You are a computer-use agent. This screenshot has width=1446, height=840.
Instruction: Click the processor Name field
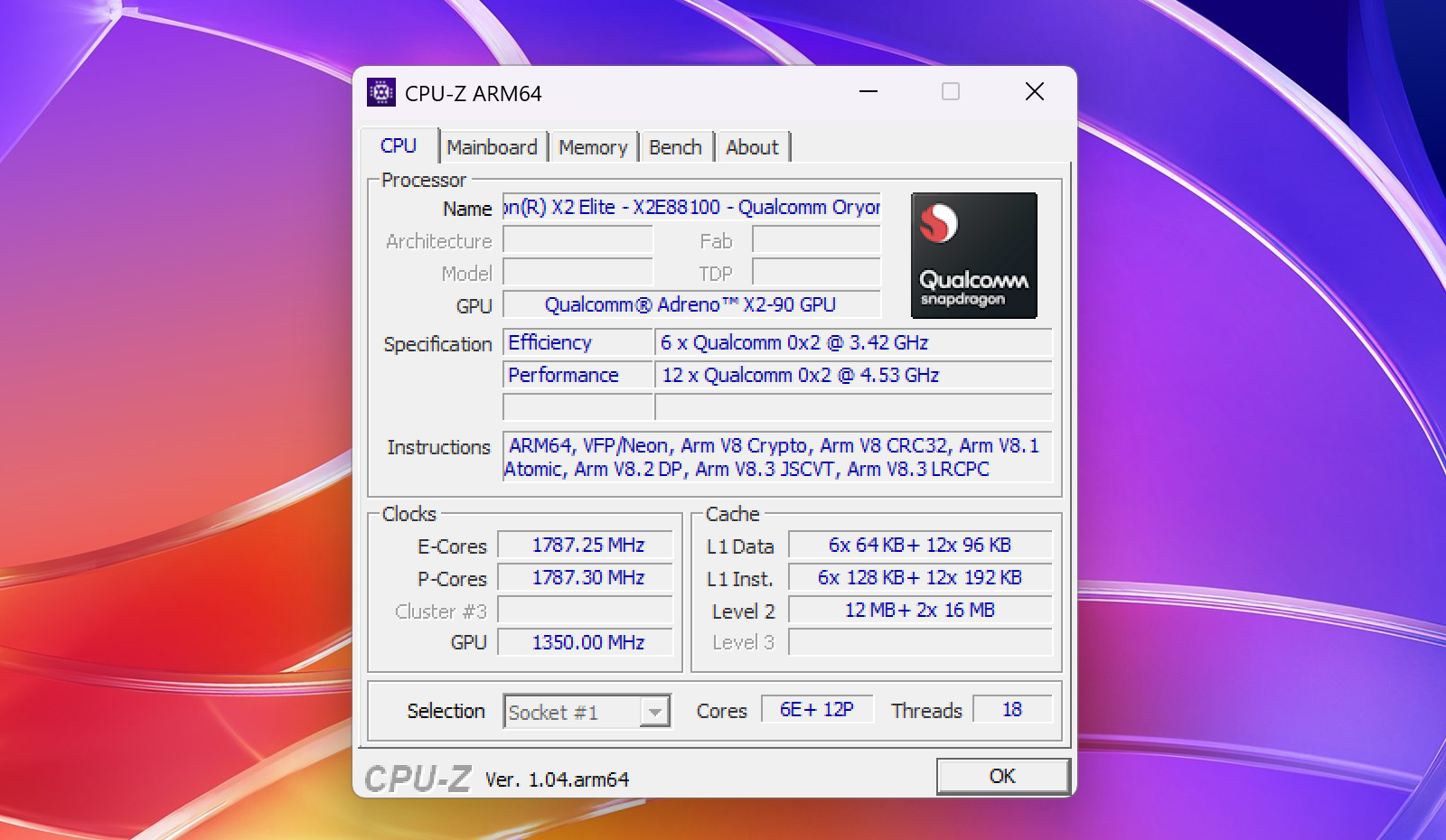[691, 208]
